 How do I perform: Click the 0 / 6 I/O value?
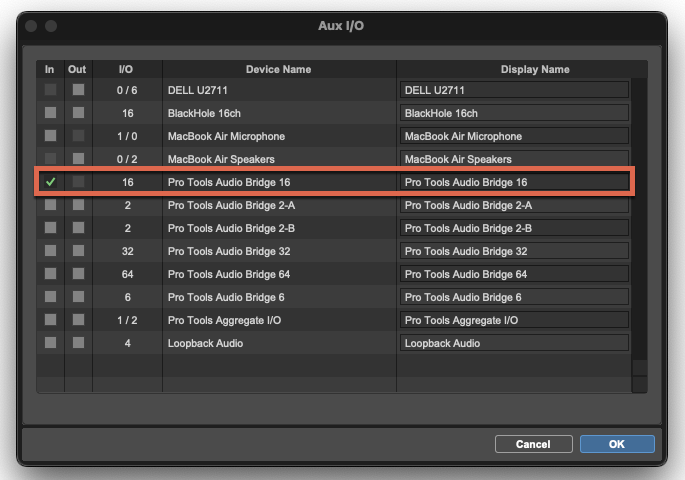tap(127, 90)
